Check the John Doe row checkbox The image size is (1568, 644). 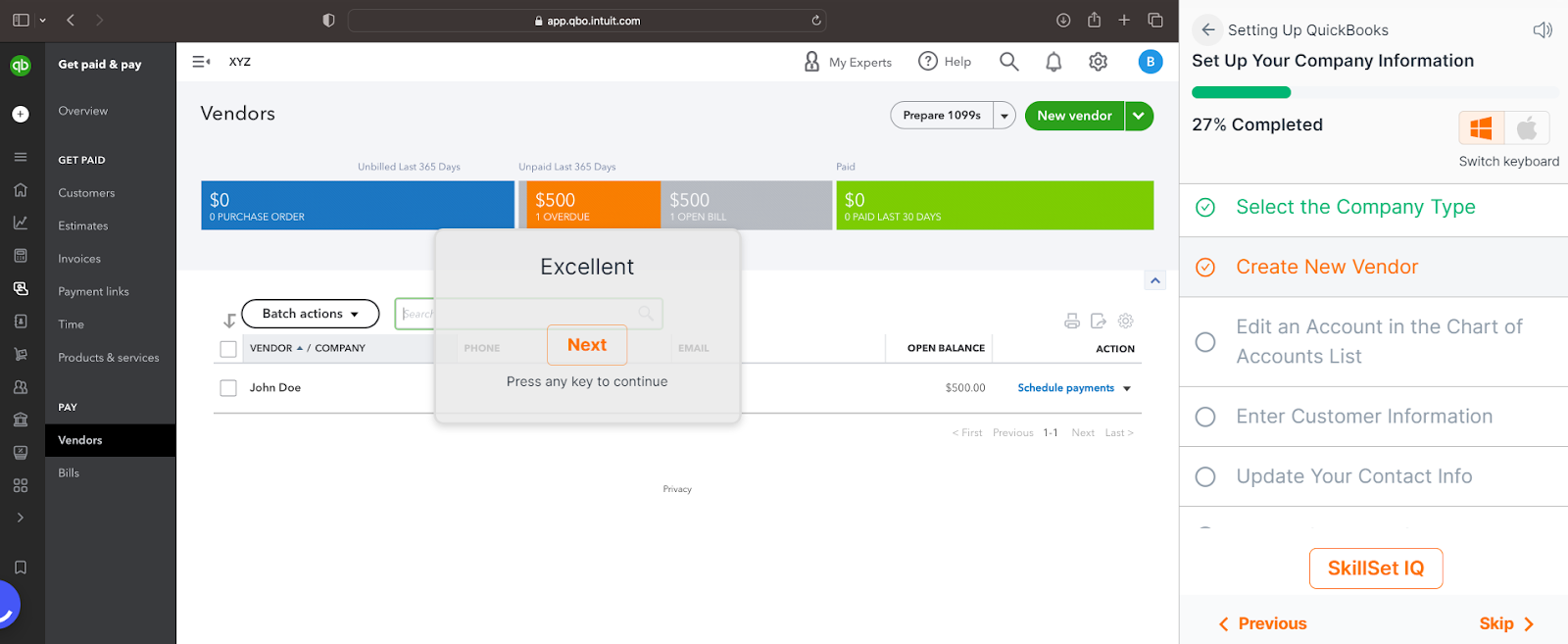click(228, 388)
